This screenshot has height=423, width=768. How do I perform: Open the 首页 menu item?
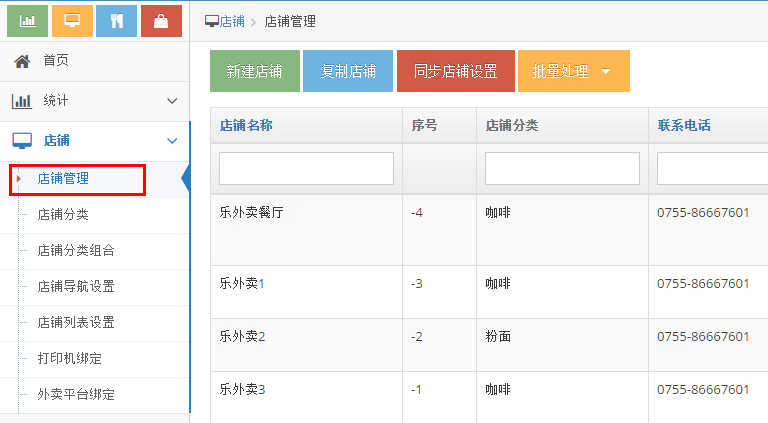[95, 61]
